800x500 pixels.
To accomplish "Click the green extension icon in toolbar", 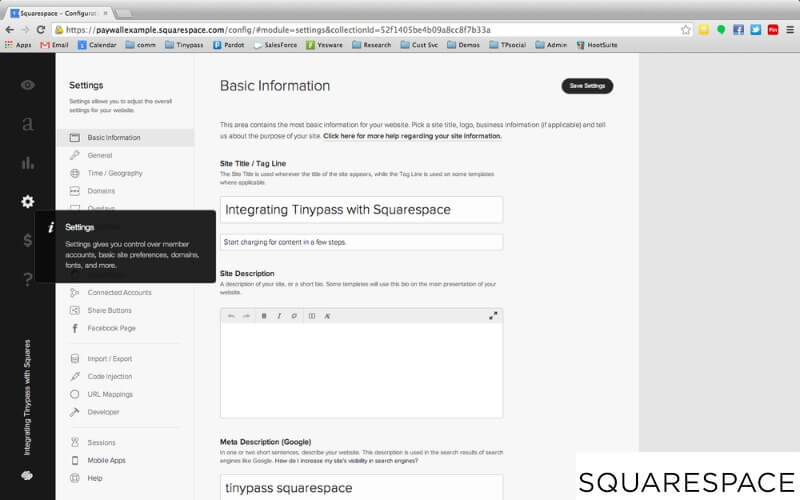I will [x=721, y=30].
